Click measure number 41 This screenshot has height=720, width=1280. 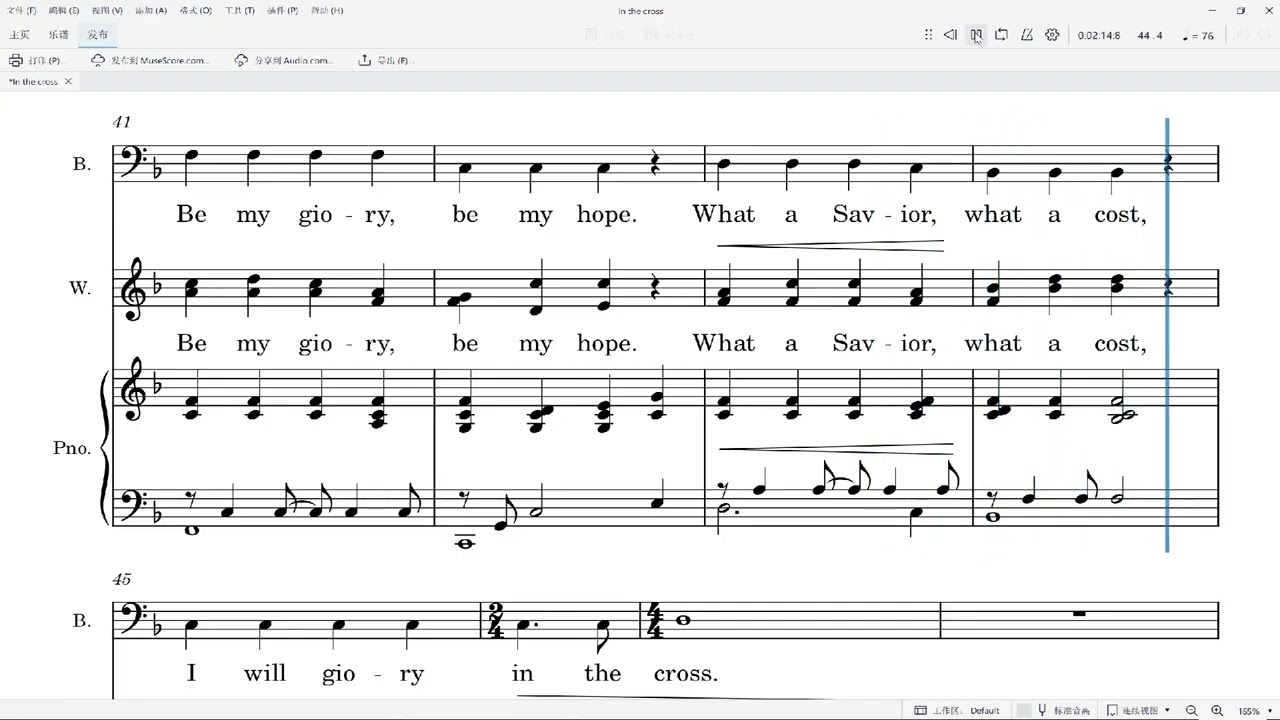click(x=122, y=122)
